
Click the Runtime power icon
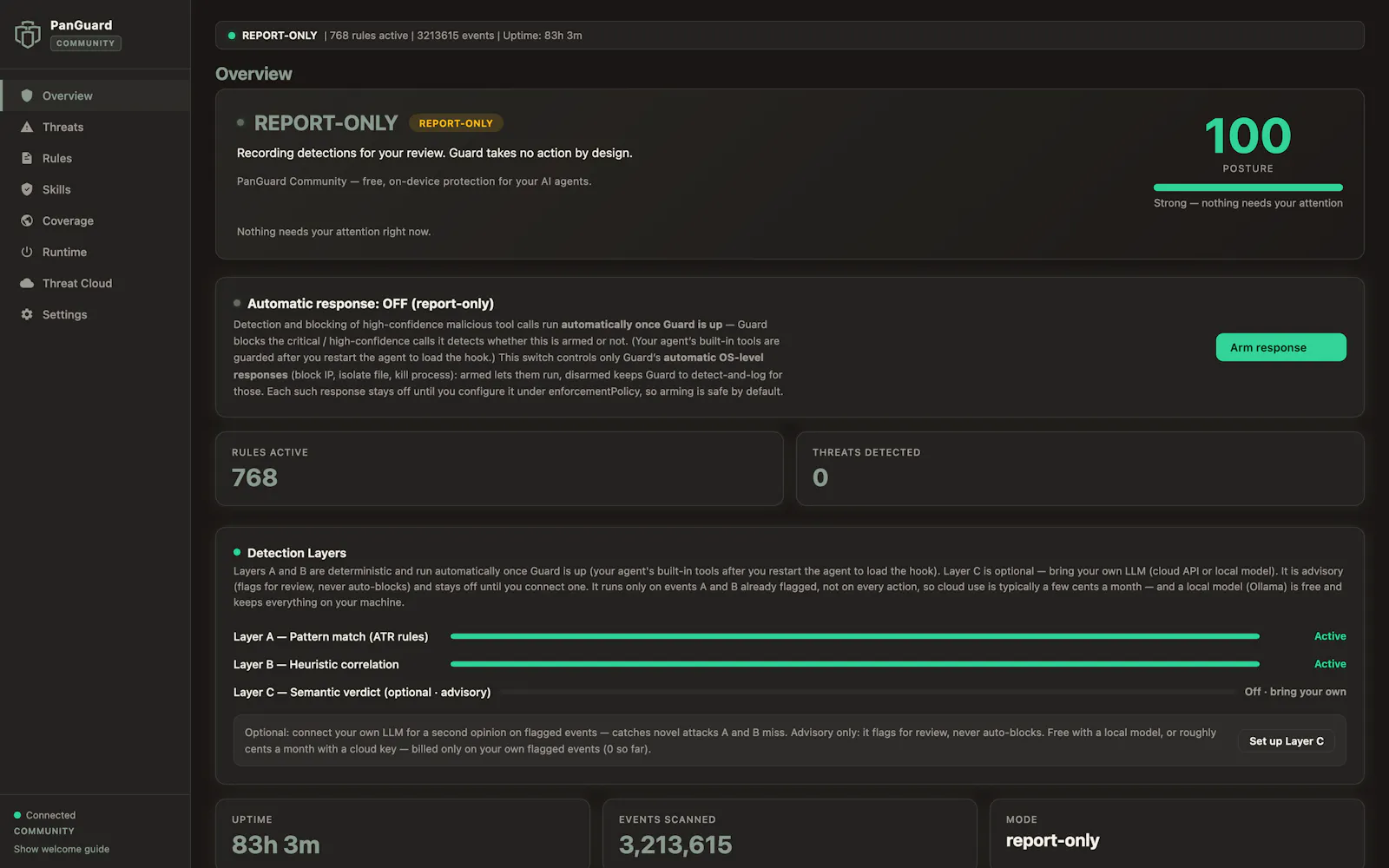point(27,252)
